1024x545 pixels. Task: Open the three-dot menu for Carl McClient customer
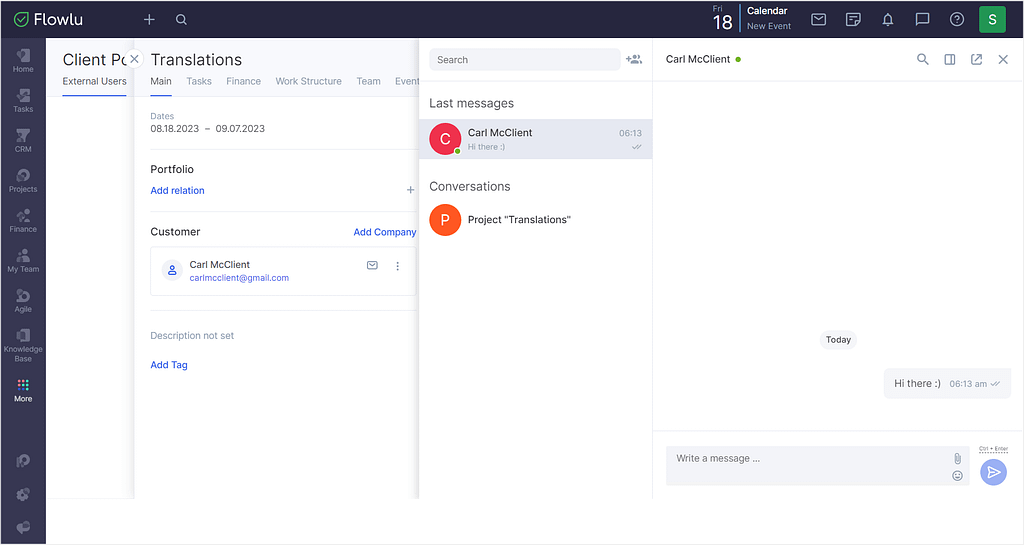coord(397,266)
